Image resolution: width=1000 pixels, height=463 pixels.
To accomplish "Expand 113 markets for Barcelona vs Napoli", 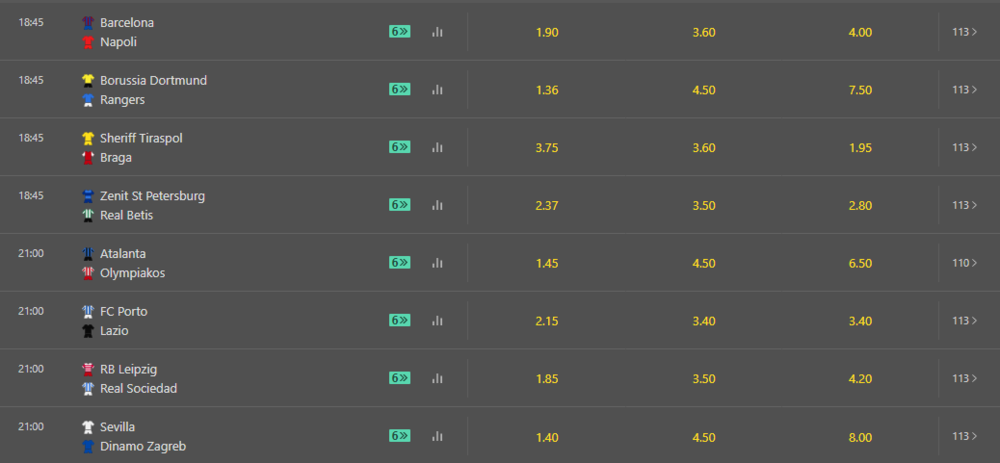I will (965, 32).
